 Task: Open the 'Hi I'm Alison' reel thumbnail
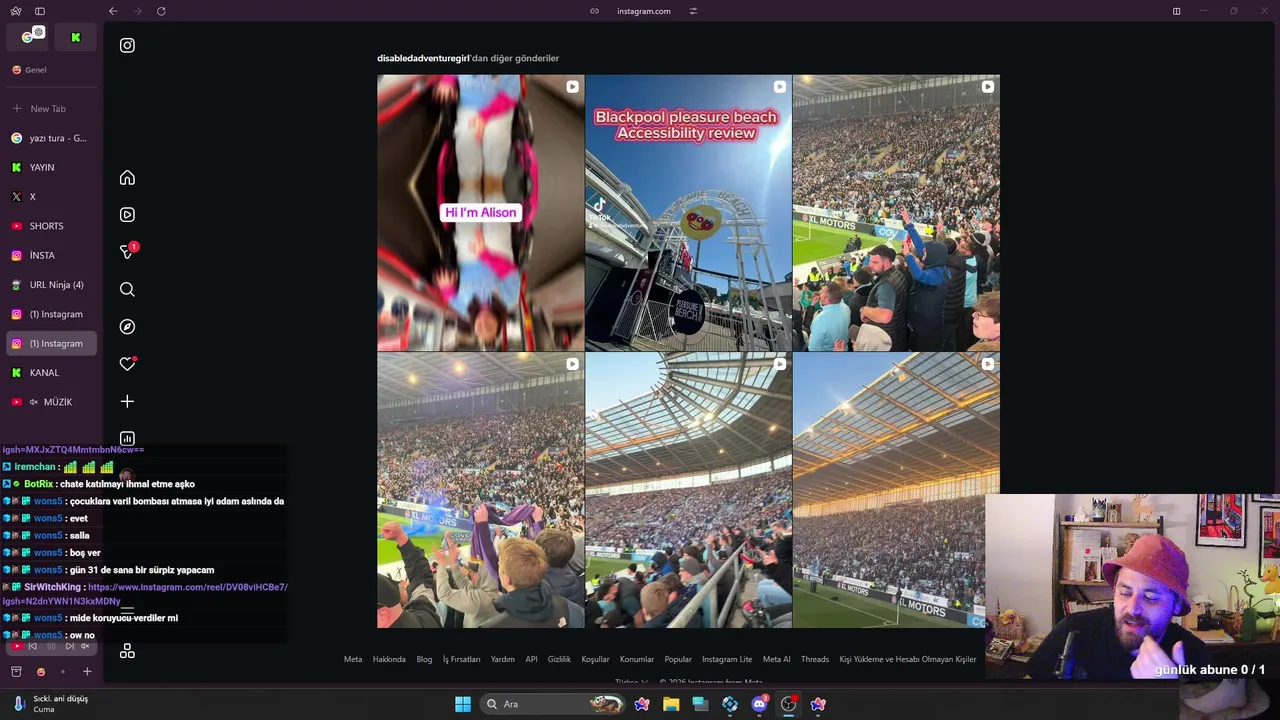480,213
